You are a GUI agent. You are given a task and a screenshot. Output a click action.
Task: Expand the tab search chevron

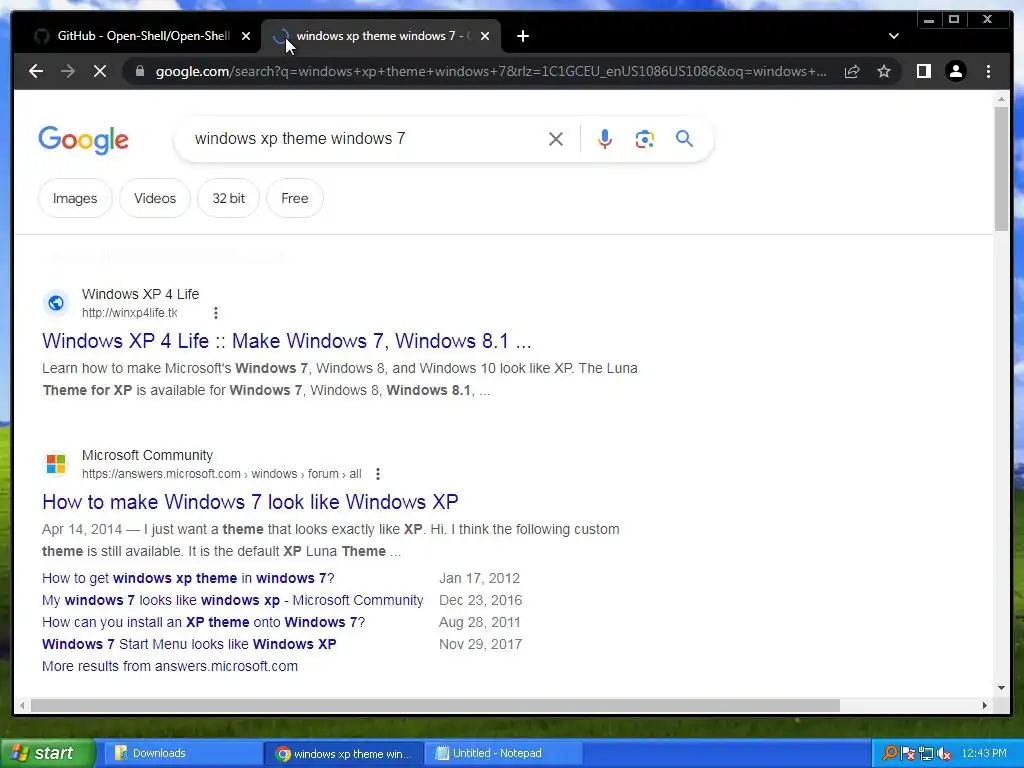coord(893,36)
